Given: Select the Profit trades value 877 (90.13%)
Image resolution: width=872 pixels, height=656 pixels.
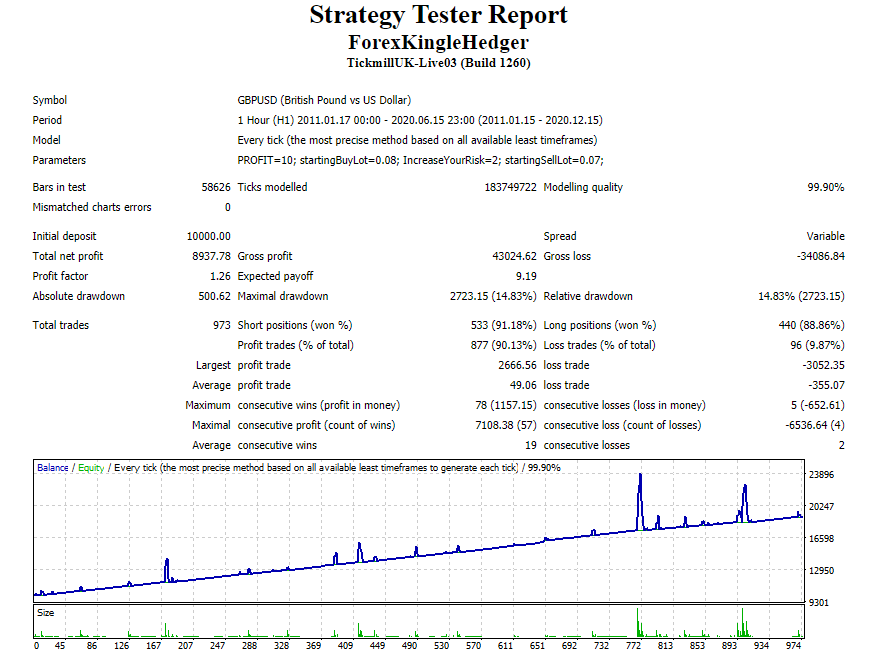Looking at the screenshot, I should pyautogui.click(x=503, y=345).
